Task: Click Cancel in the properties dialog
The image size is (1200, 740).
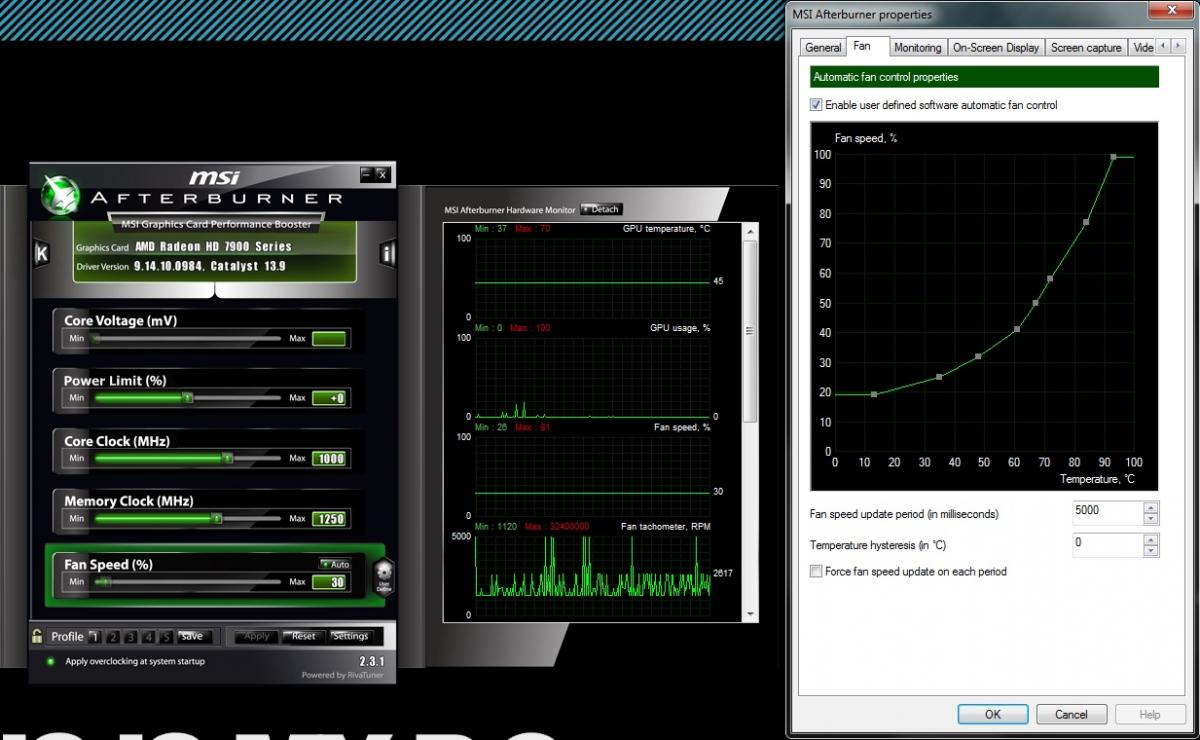Action: (x=1070, y=714)
